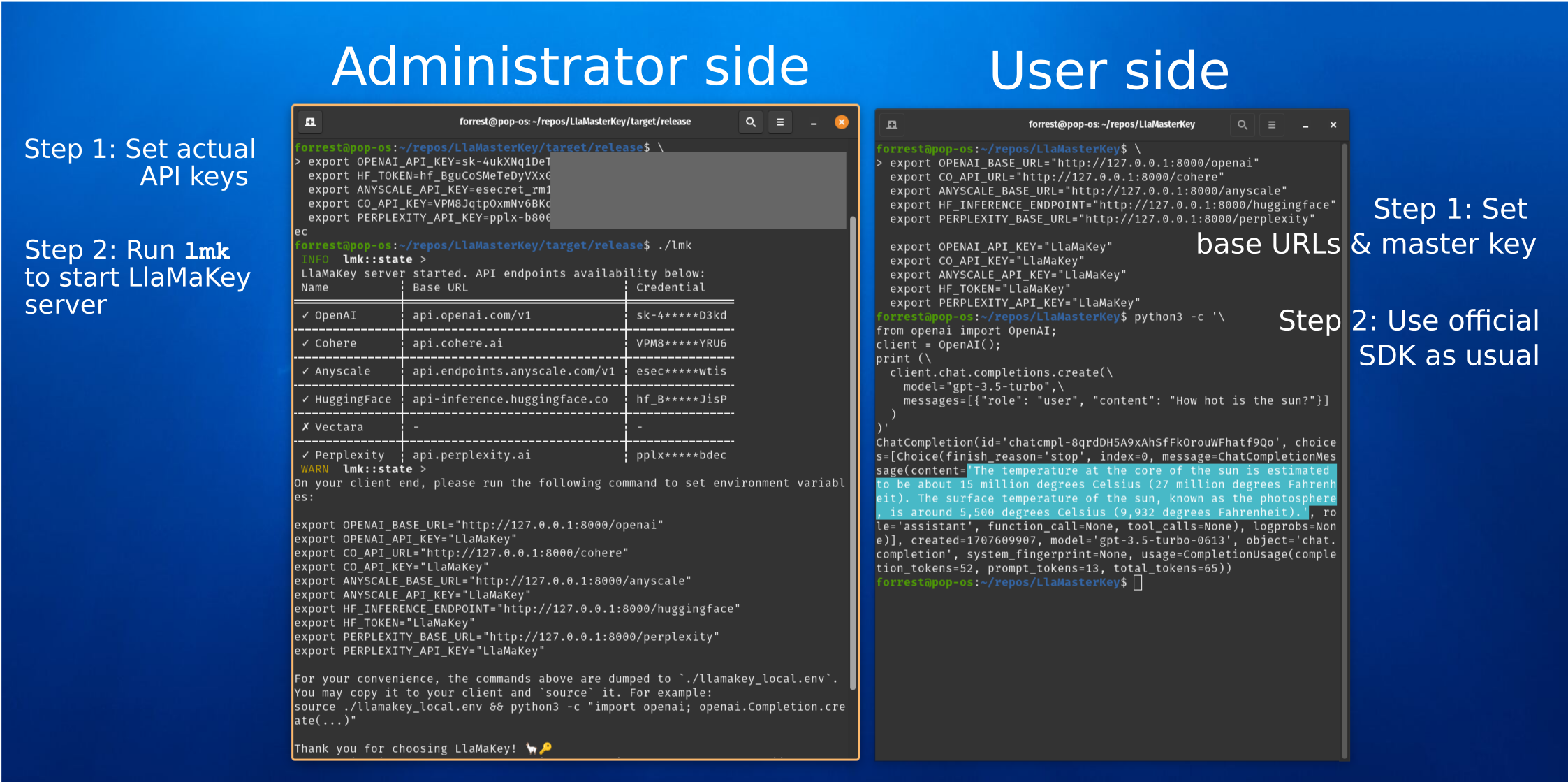Minimize the Administrator side terminal window
Screen dimensions: 1568x782
click(813, 122)
